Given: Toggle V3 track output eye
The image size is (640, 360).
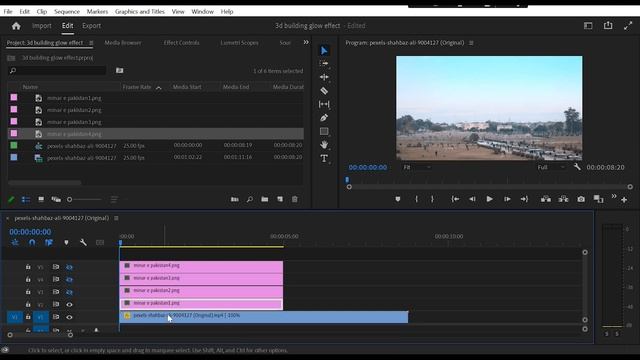Looking at the screenshot, I should pyautogui.click(x=69, y=292).
